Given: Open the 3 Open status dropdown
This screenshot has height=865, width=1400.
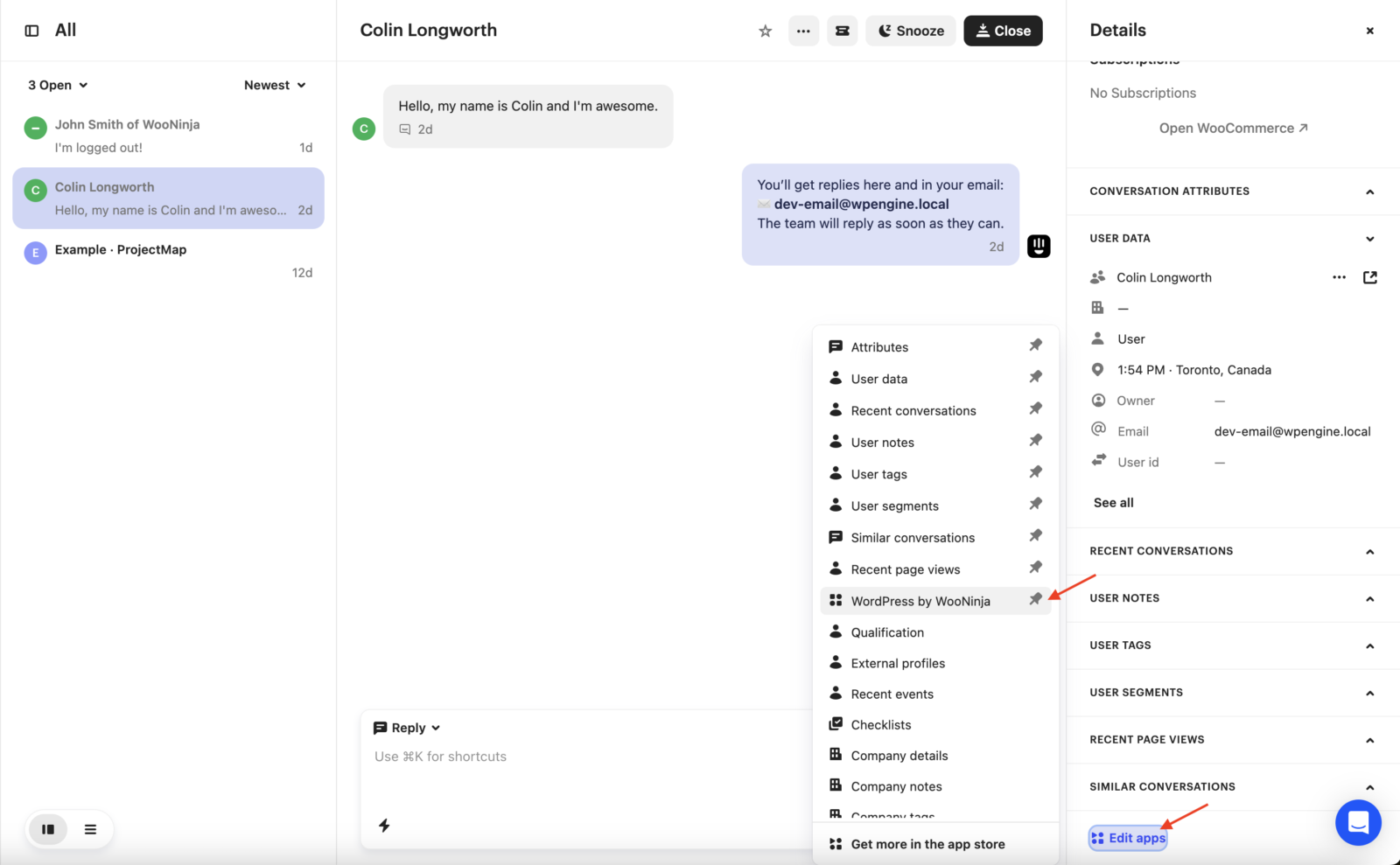Looking at the screenshot, I should [x=58, y=85].
